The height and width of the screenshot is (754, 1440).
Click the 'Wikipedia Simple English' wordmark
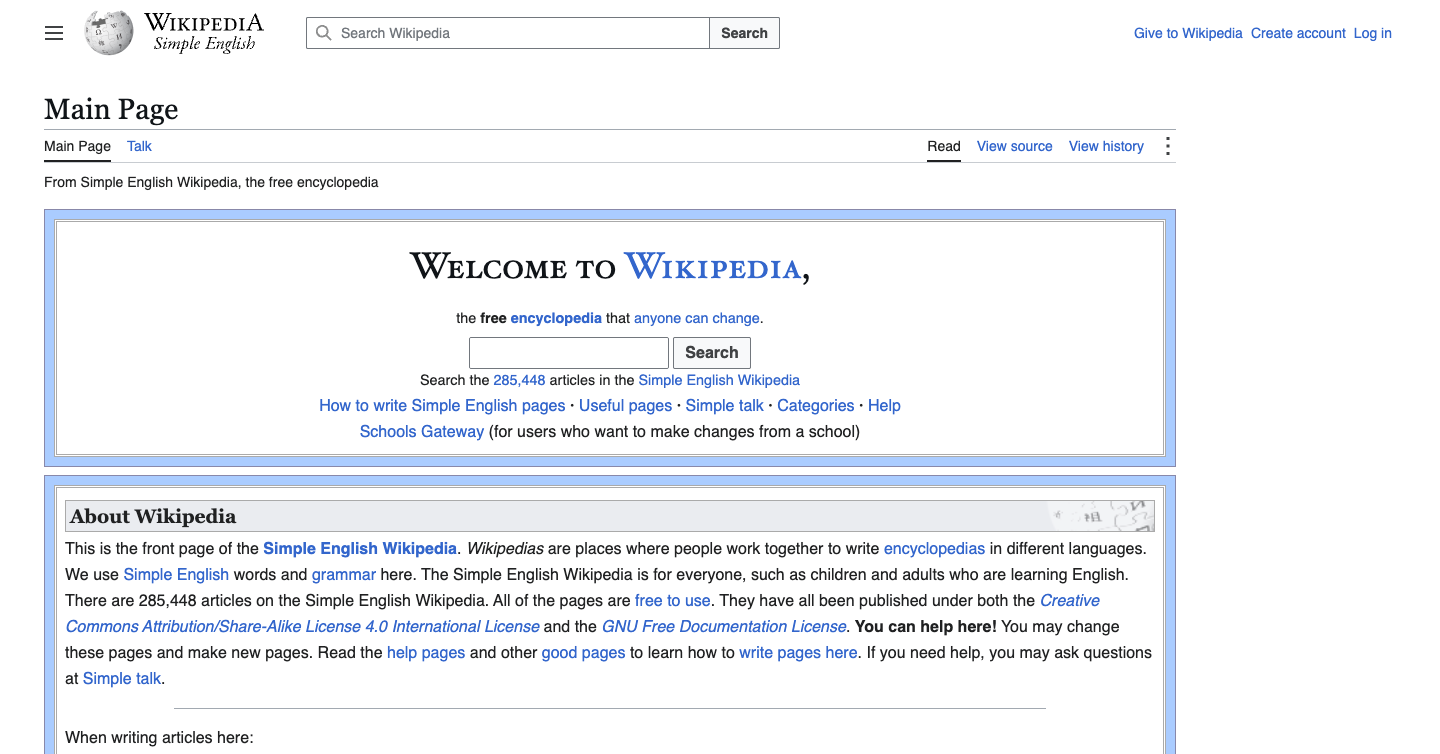(204, 33)
